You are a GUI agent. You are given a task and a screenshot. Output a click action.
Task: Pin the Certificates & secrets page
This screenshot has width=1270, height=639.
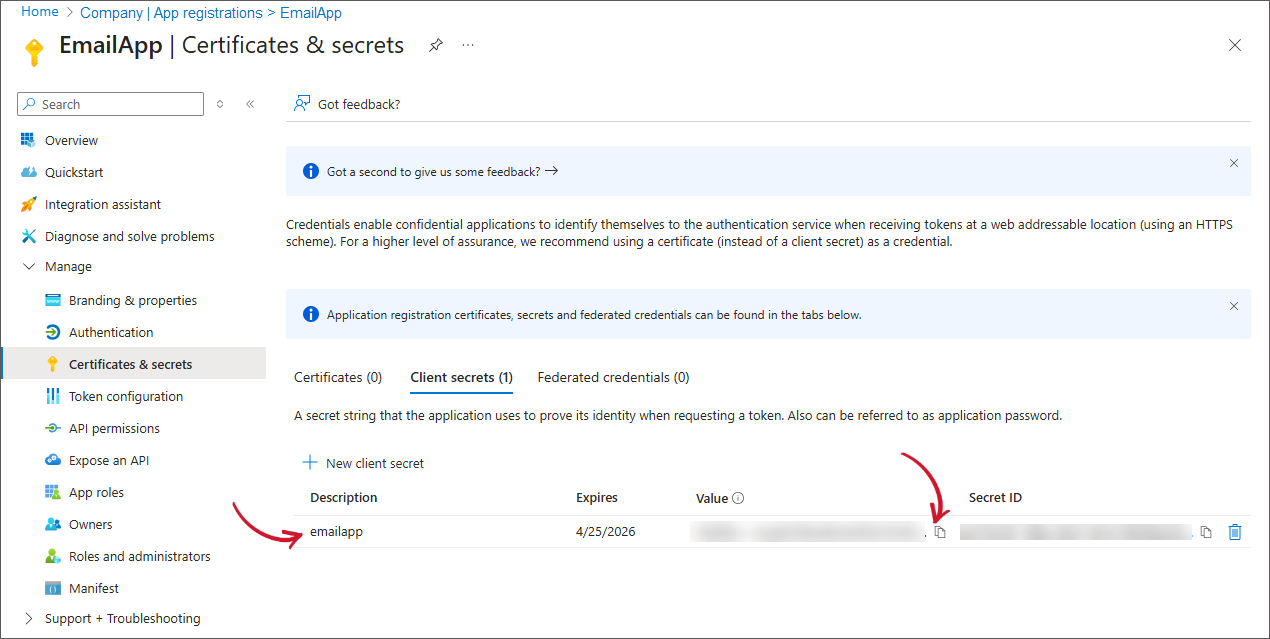[x=435, y=45]
